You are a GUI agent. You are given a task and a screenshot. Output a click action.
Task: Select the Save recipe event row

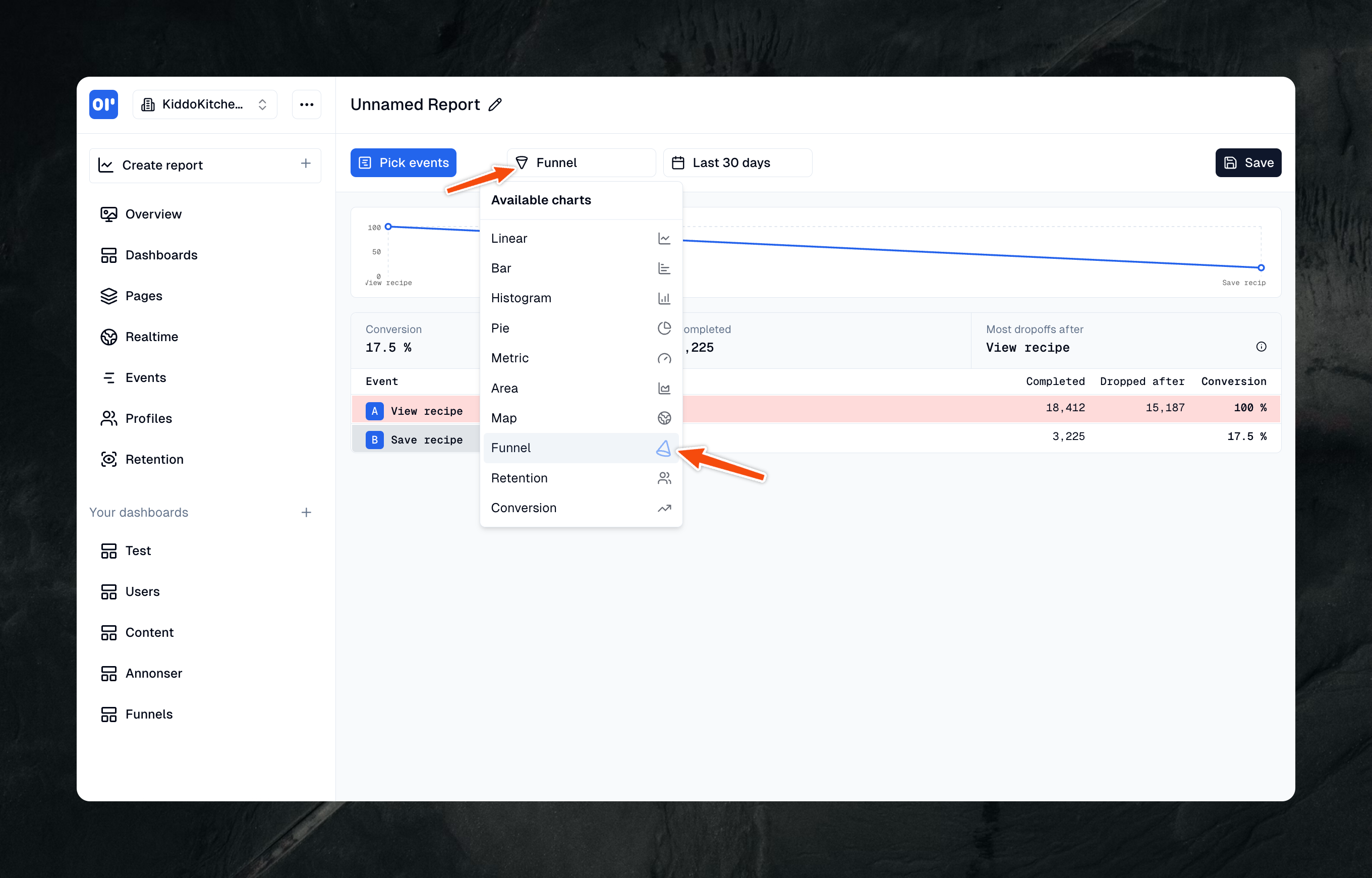tap(427, 439)
